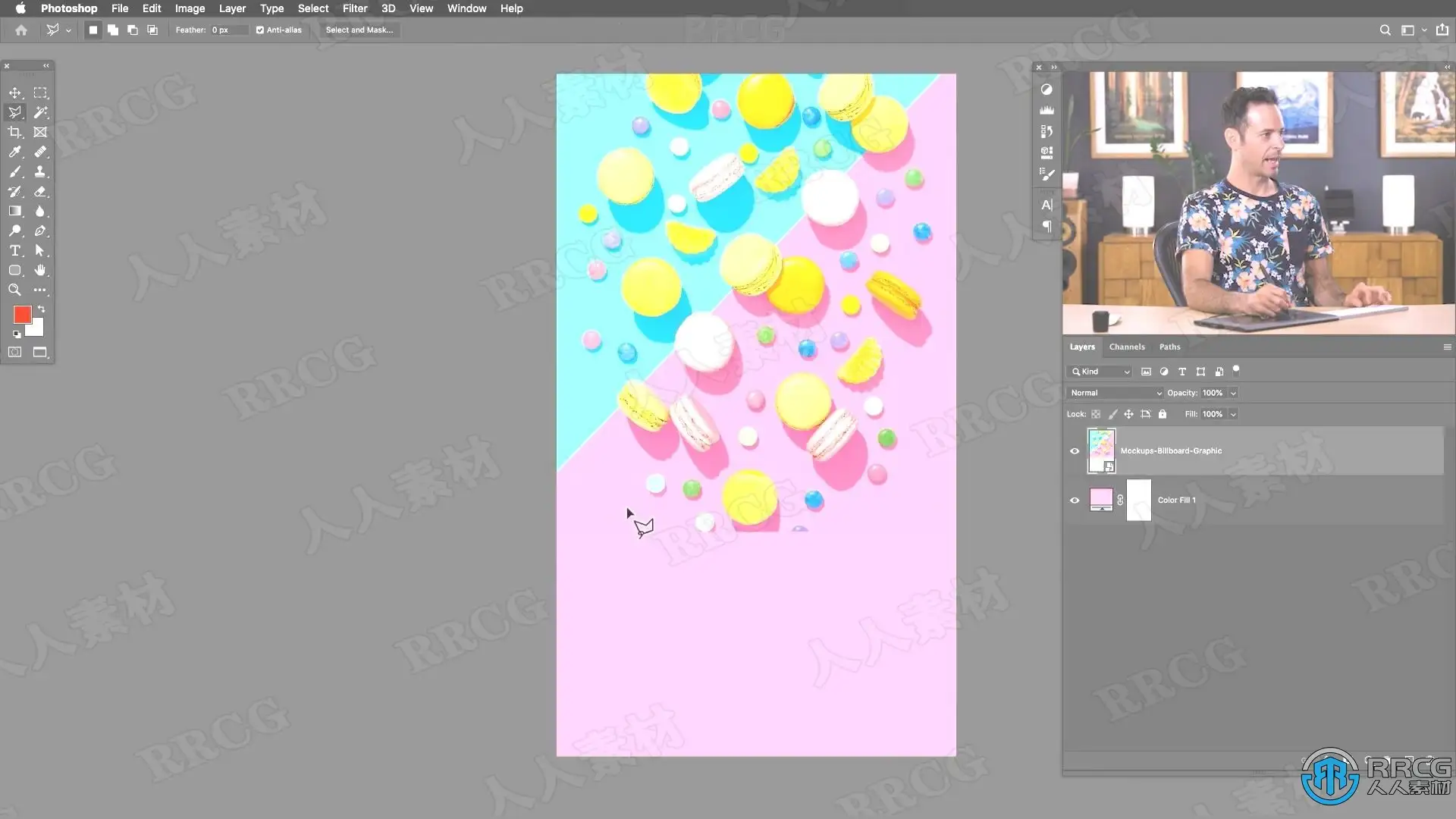Screen dimensions: 1456x819
Task: Switch to the Channels tab
Action: 1127,347
